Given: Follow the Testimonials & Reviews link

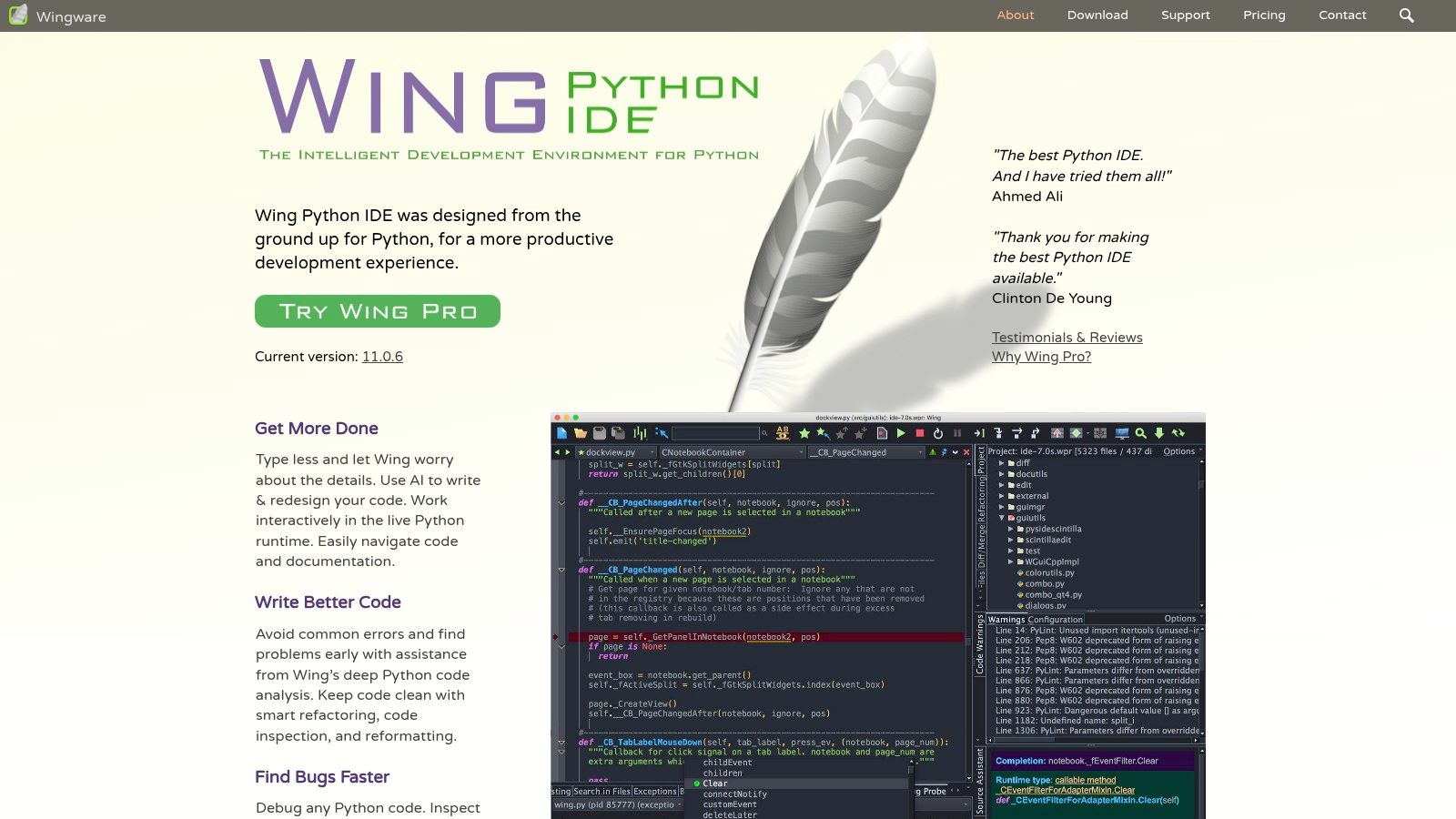Looking at the screenshot, I should point(1067,338).
